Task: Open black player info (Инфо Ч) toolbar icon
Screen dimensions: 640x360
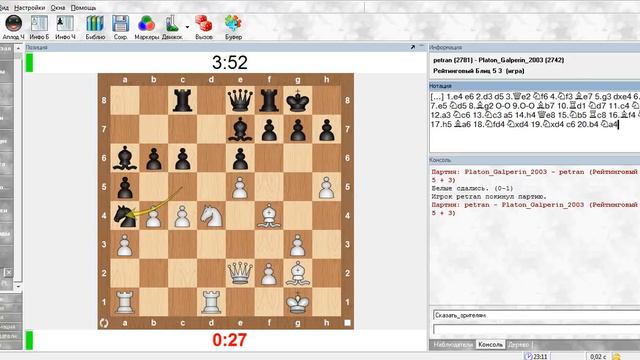Action: 65,24
